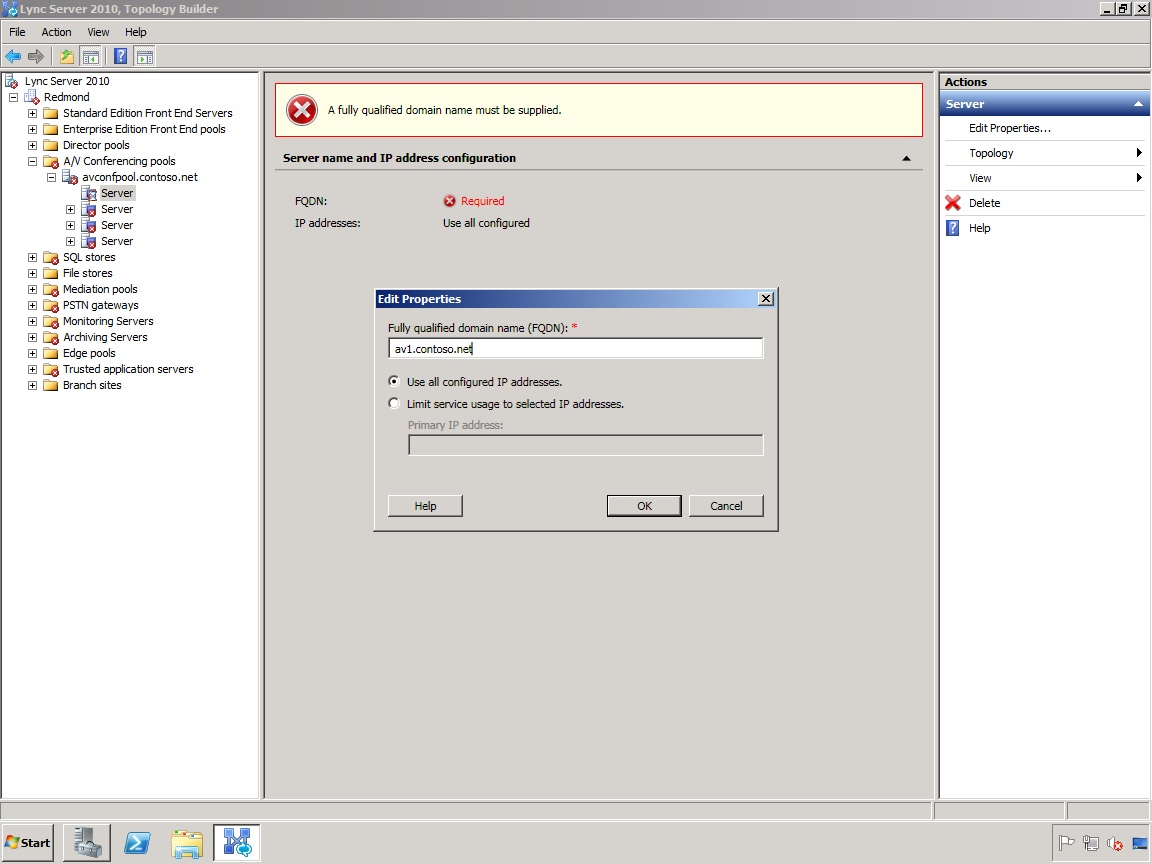Toggle the console tree toolbar icon
1152x864 pixels.
click(90, 57)
